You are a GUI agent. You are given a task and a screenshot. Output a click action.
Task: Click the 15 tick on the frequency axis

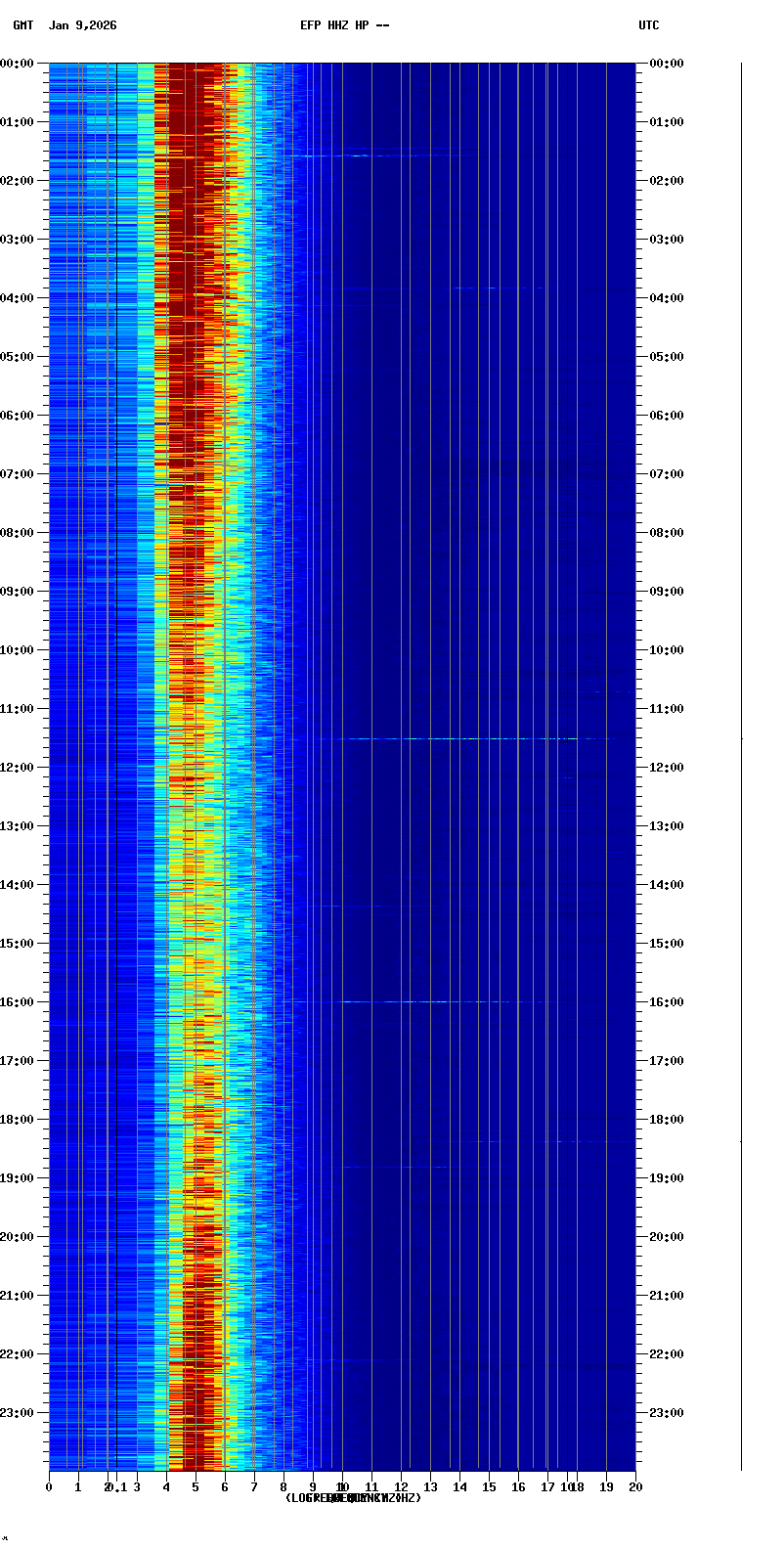click(x=489, y=1487)
